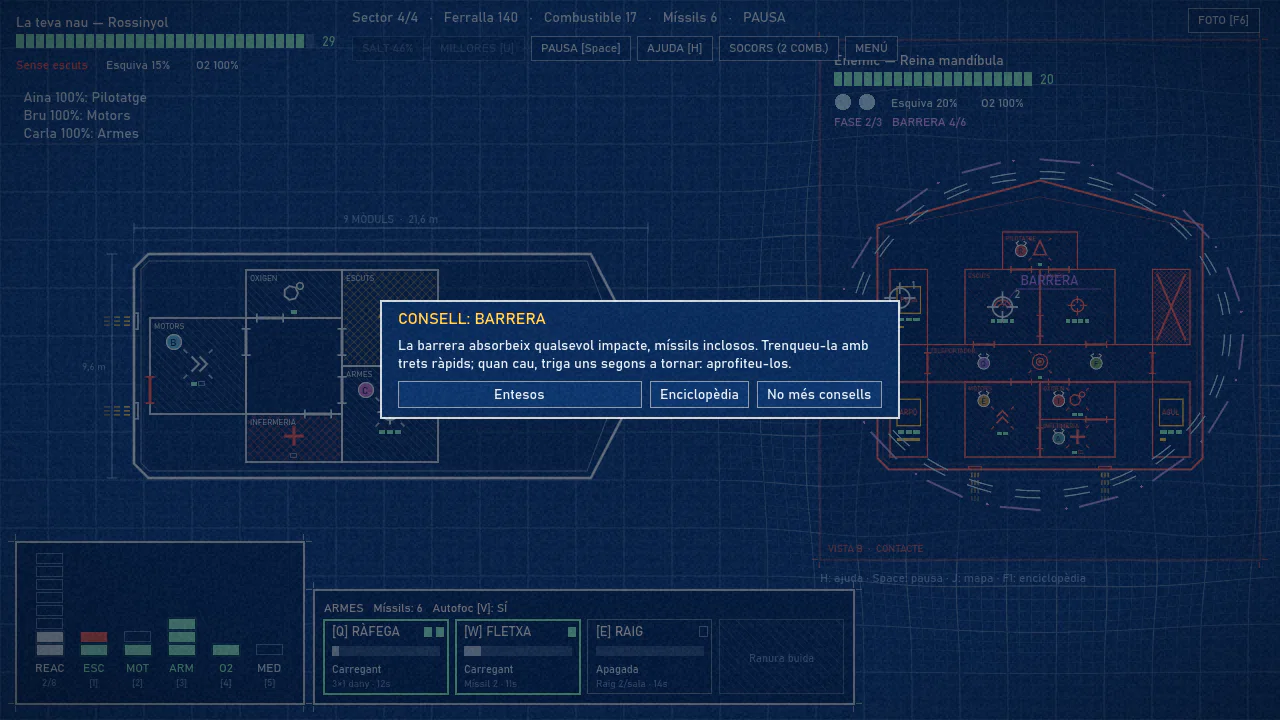Toggle Autofoc [V] setting

(470, 608)
